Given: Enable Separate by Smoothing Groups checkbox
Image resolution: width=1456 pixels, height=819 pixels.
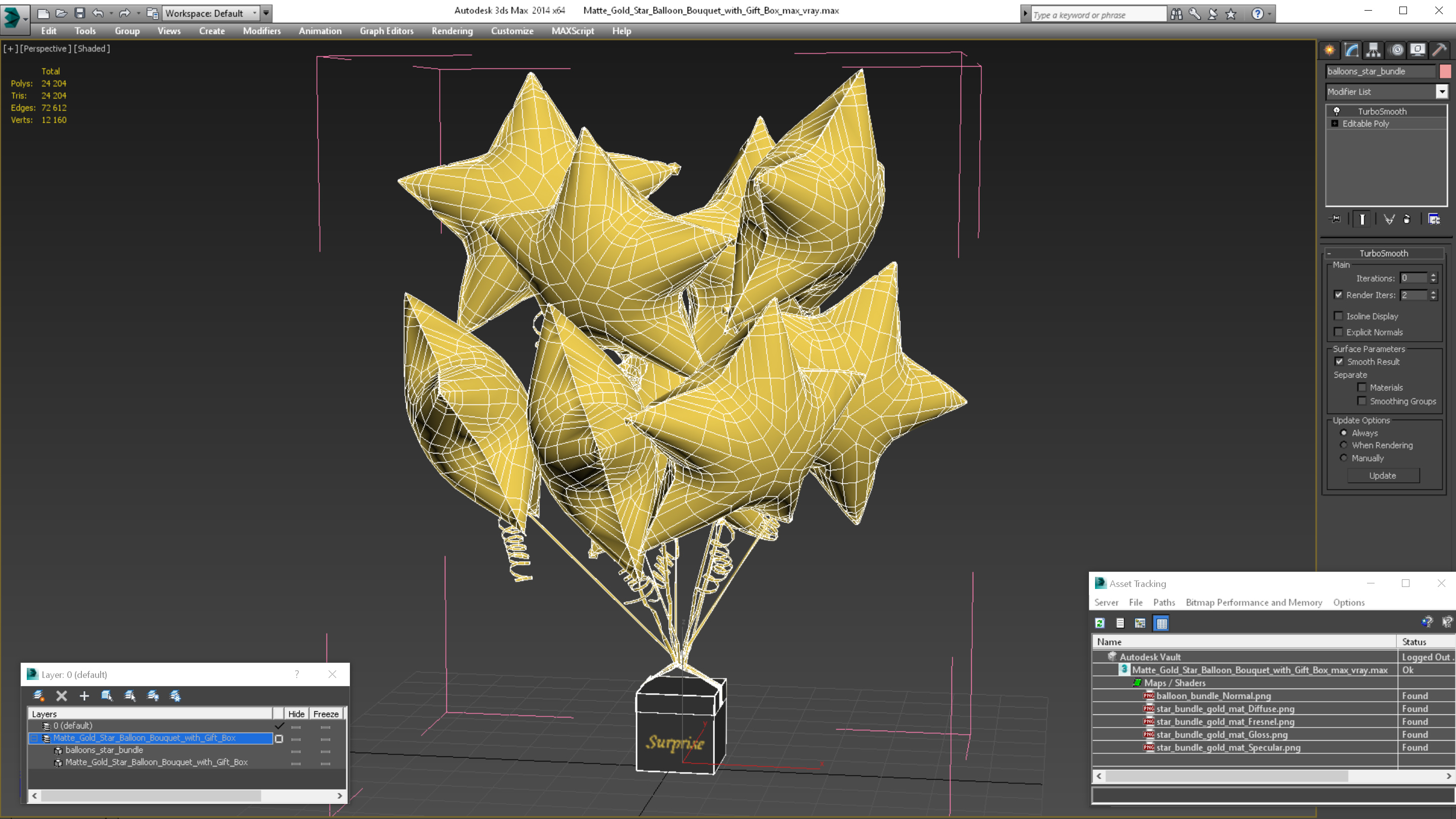Looking at the screenshot, I should coord(1362,401).
